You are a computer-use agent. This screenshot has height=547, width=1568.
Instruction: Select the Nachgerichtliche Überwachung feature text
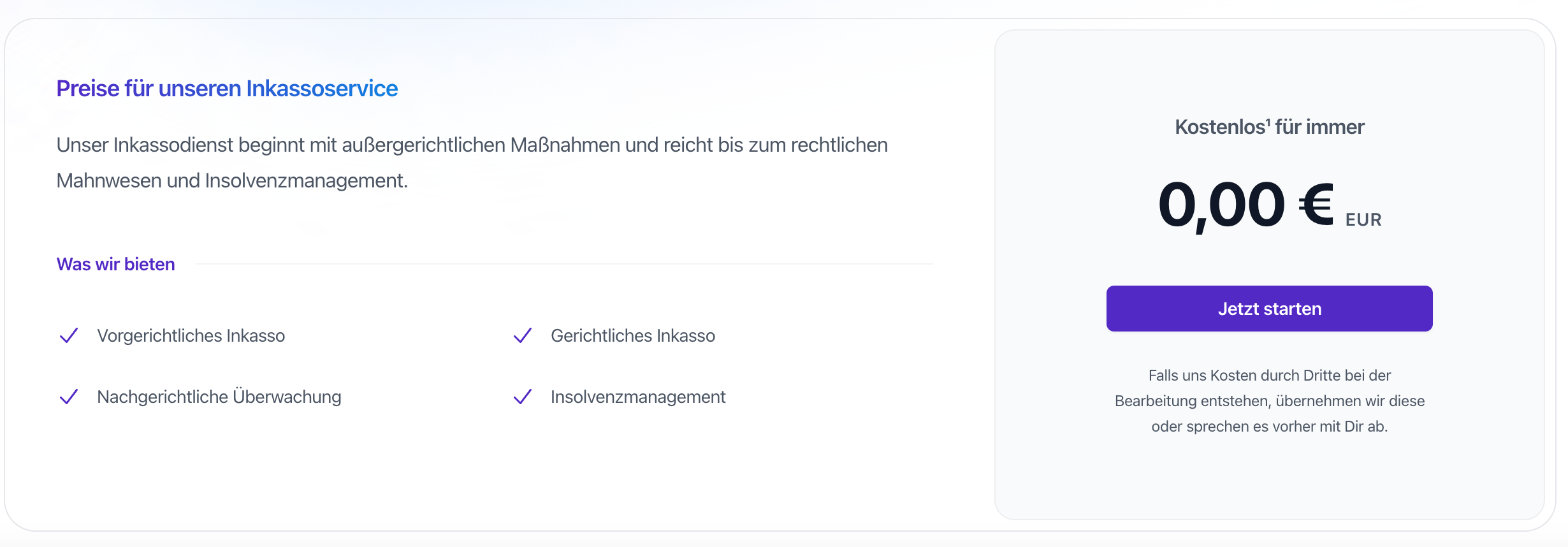219,397
